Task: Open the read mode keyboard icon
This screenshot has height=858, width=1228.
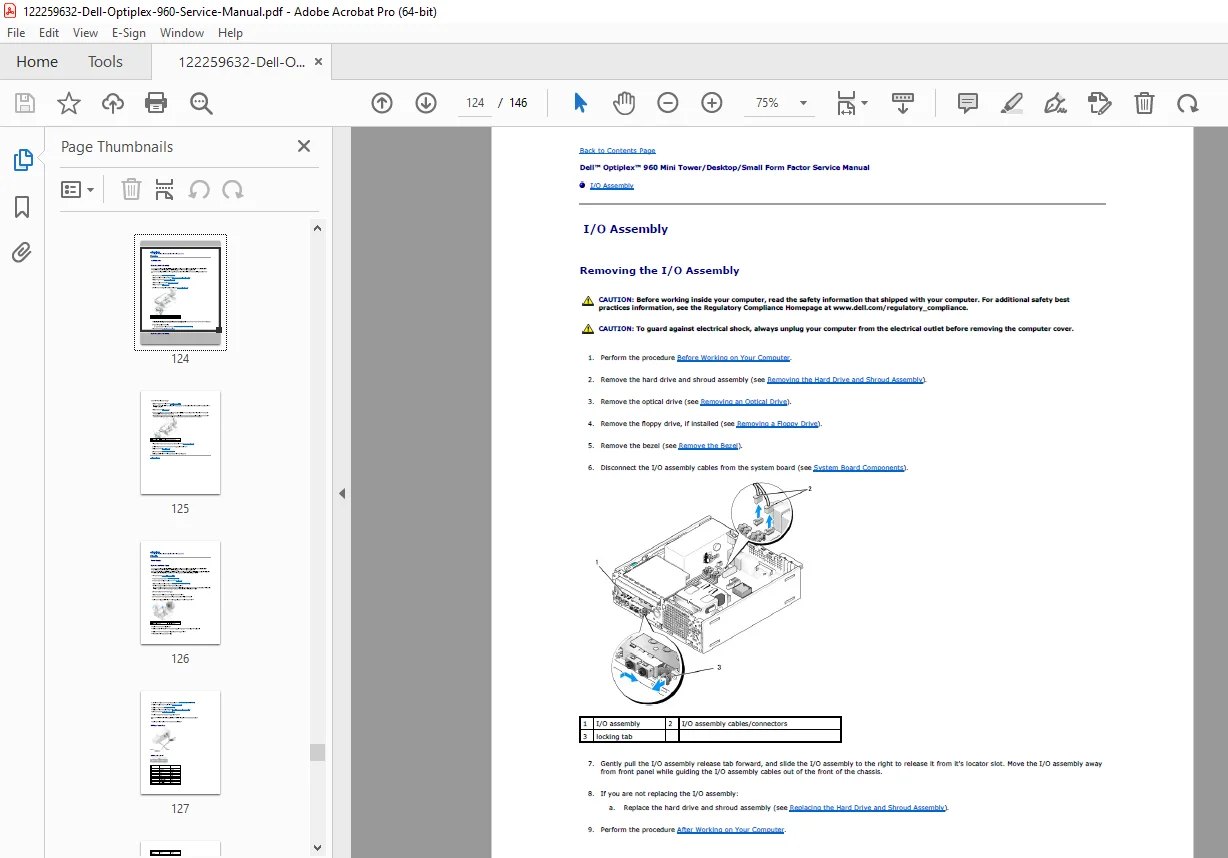Action: point(903,103)
